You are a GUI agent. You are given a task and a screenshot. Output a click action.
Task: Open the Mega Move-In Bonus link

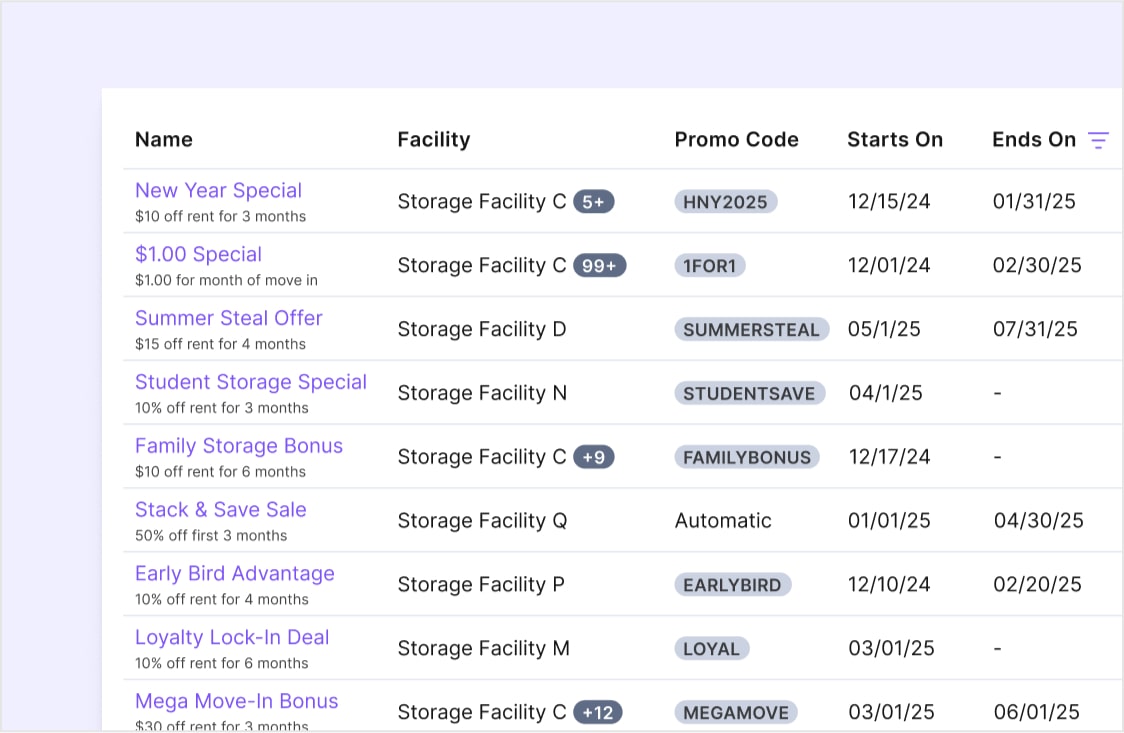237,701
